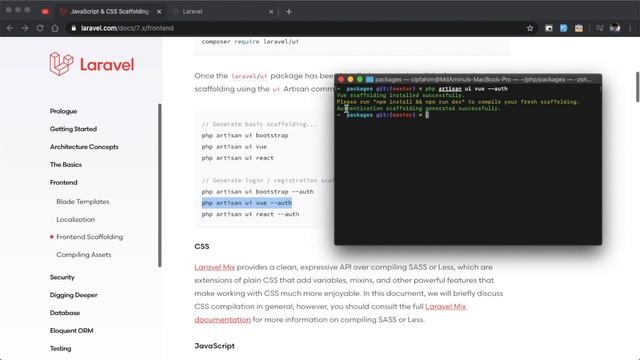Go forward in browser history
Viewport: 640px width, 360px height.
tap(25, 28)
